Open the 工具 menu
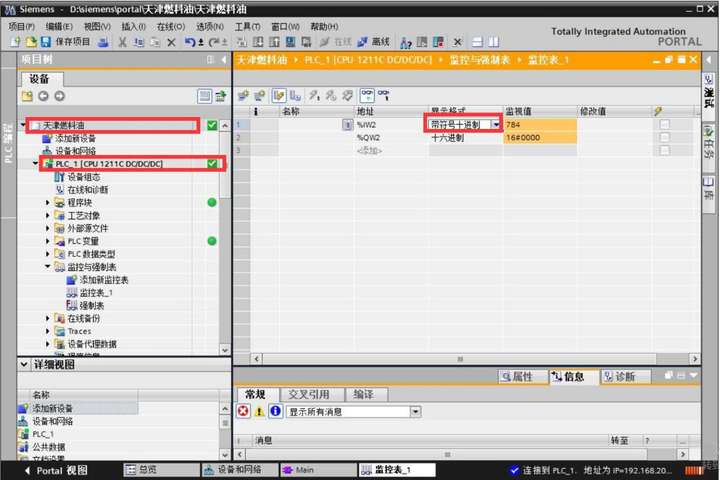 (x=248, y=27)
